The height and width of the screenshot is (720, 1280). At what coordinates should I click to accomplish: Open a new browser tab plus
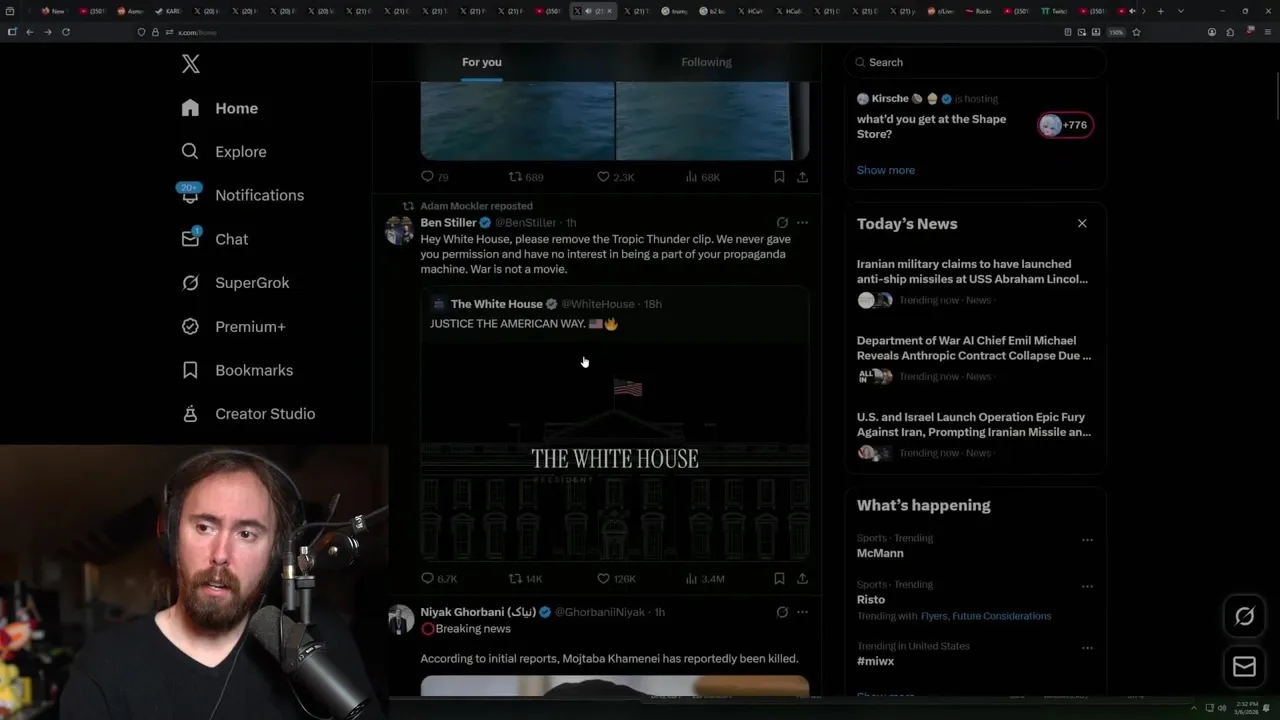(1160, 11)
